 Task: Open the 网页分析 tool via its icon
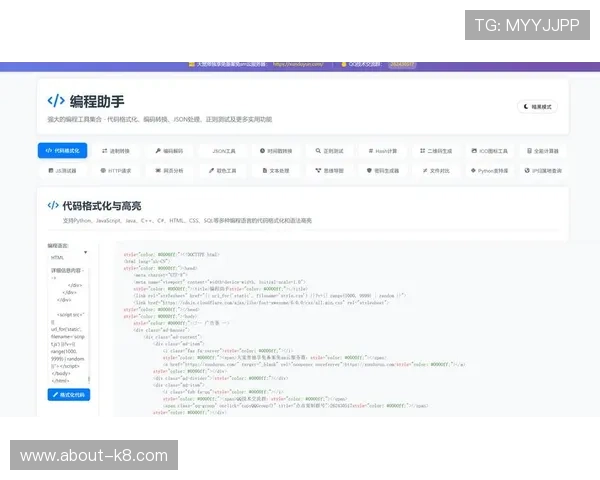point(169,171)
